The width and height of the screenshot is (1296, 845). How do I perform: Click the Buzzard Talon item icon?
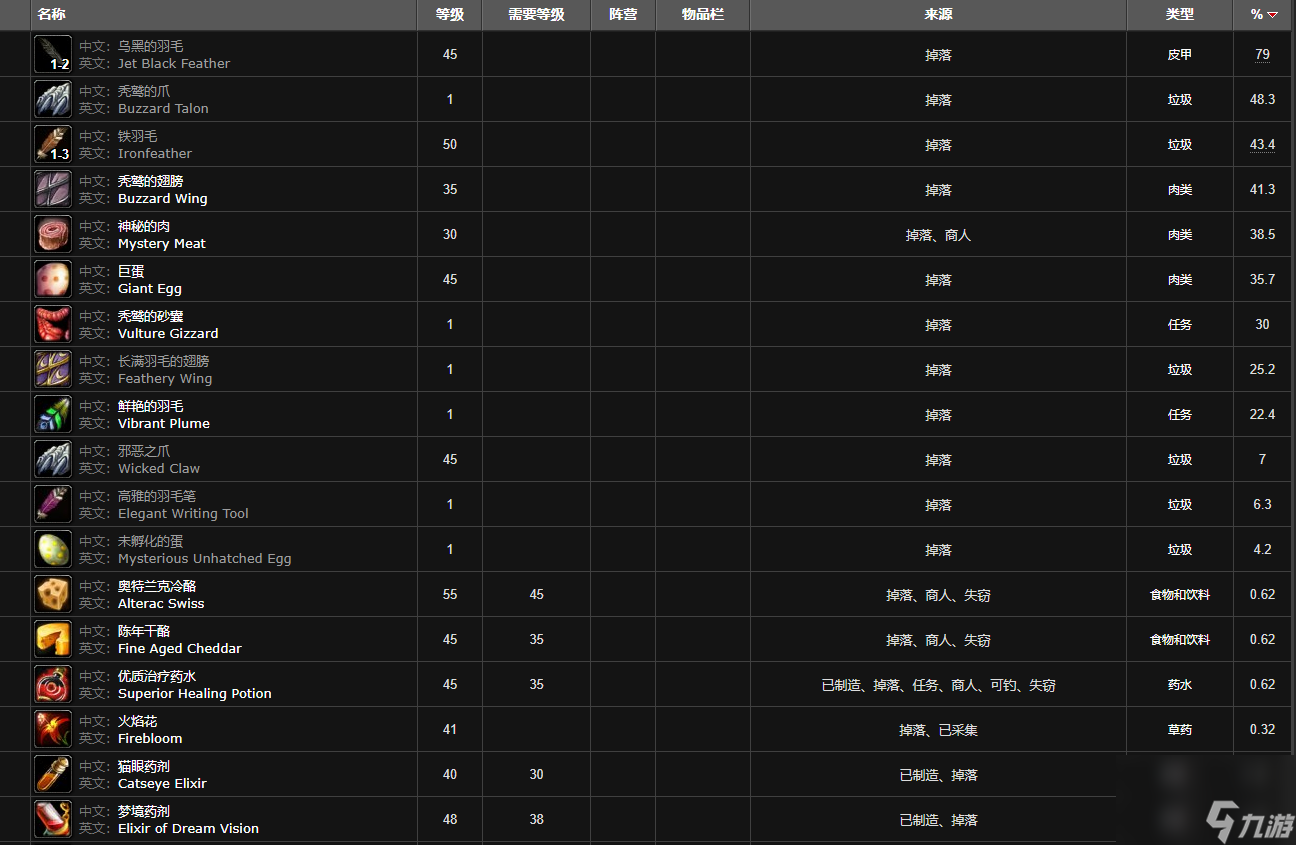click(x=53, y=100)
